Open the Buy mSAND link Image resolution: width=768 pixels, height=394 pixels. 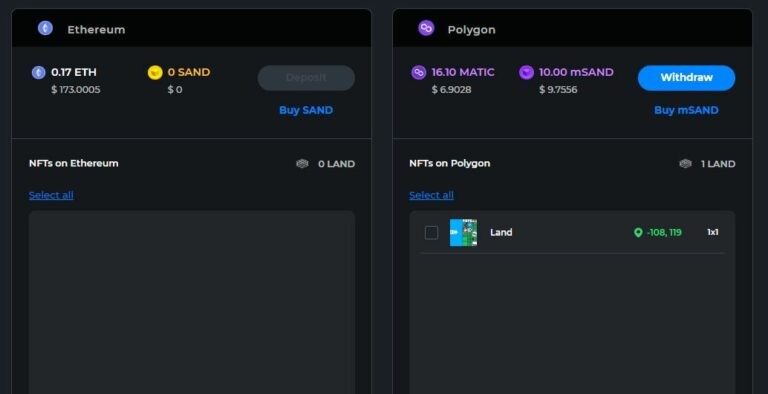click(x=686, y=110)
